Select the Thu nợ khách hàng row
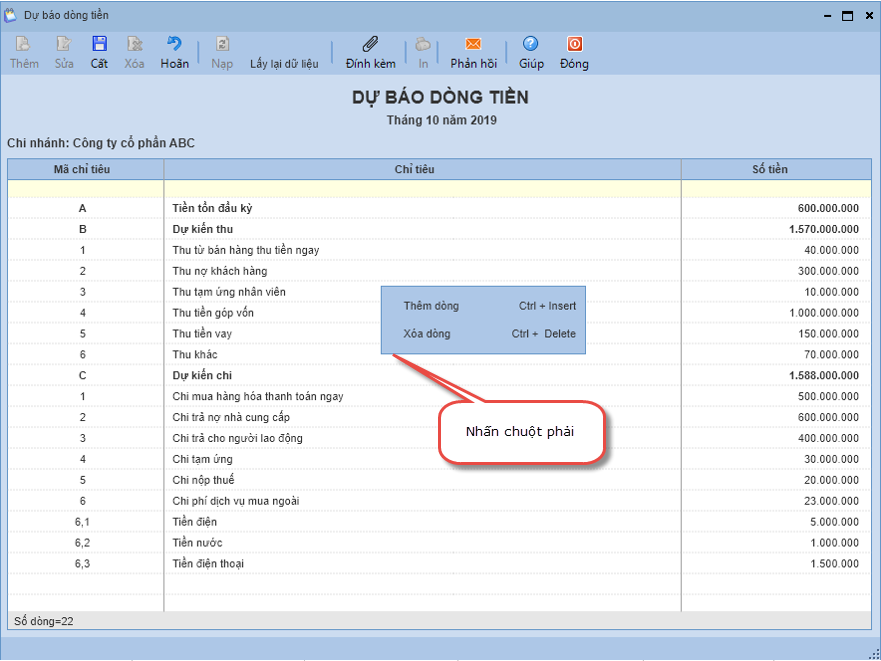This screenshot has height=661, width=881. pos(220,271)
